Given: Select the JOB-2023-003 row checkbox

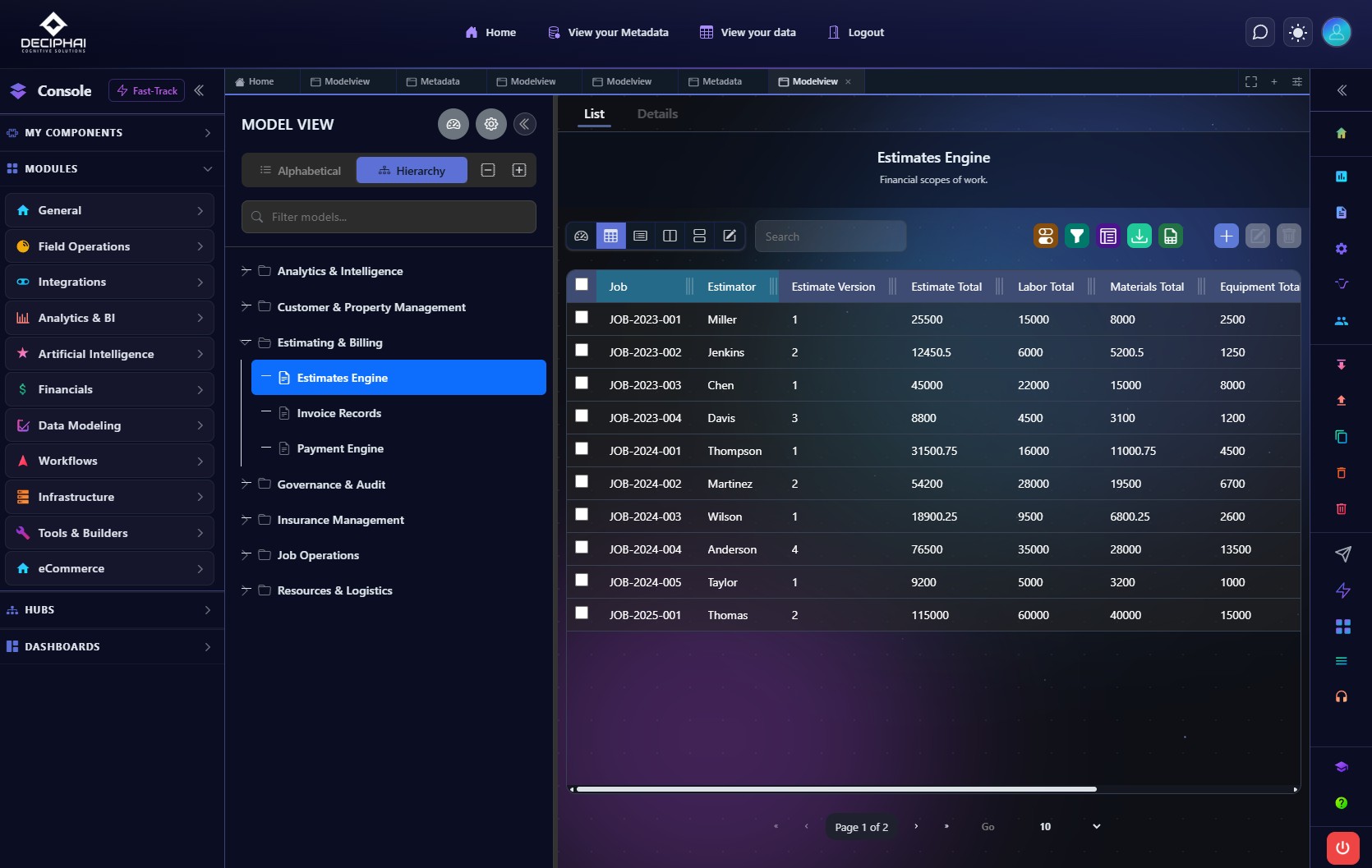Looking at the screenshot, I should tap(582, 383).
